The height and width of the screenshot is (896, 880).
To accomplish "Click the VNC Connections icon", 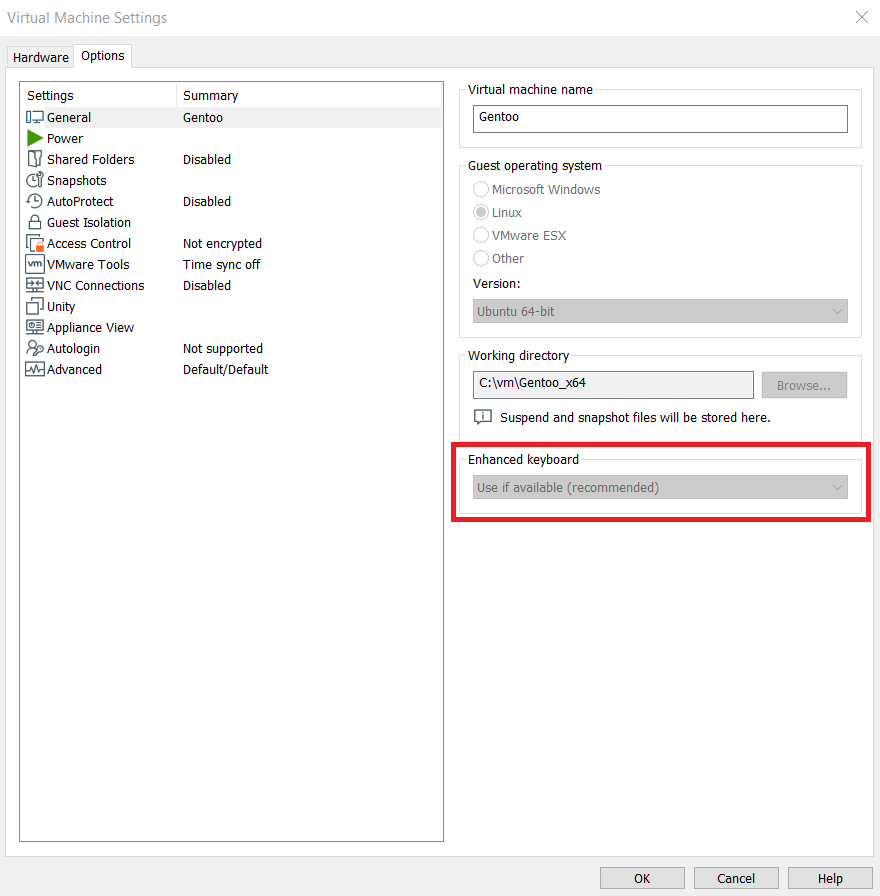I will (35, 285).
